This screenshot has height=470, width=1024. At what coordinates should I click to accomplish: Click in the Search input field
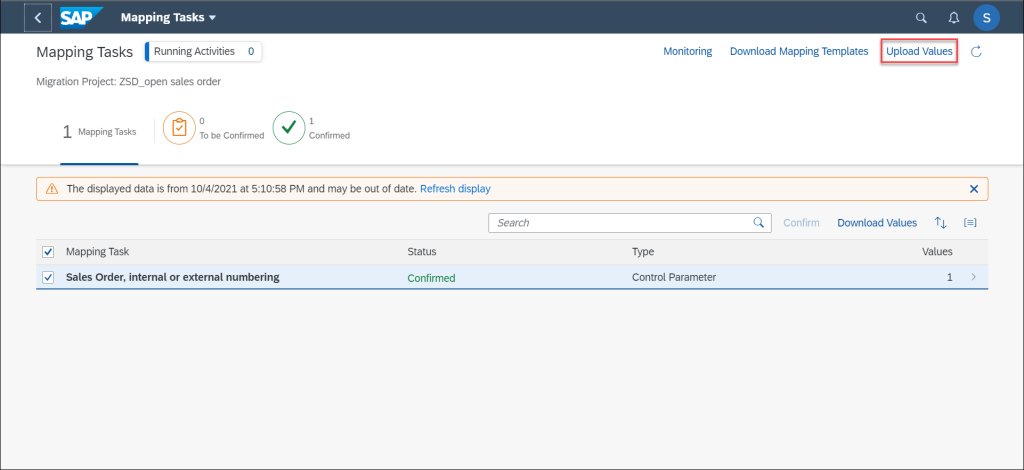point(630,223)
